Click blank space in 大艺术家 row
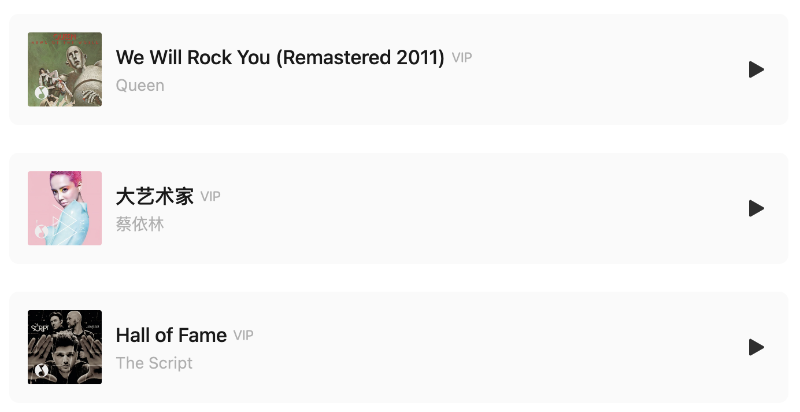The width and height of the screenshot is (800, 412). pos(500,208)
